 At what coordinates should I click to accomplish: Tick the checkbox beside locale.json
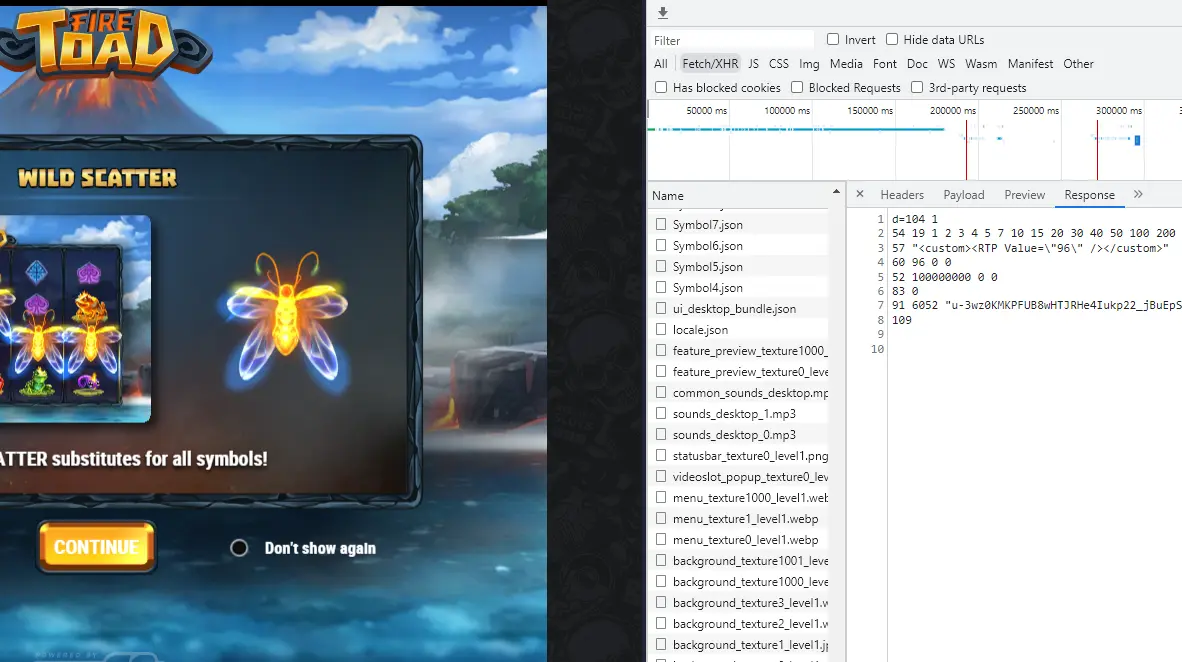click(661, 329)
